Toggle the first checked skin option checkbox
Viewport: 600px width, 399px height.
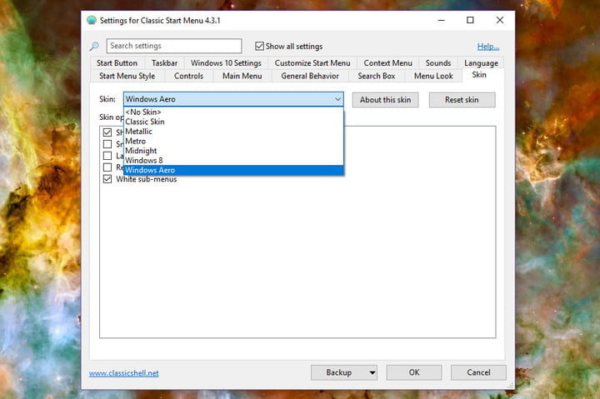click(x=108, y=132)
